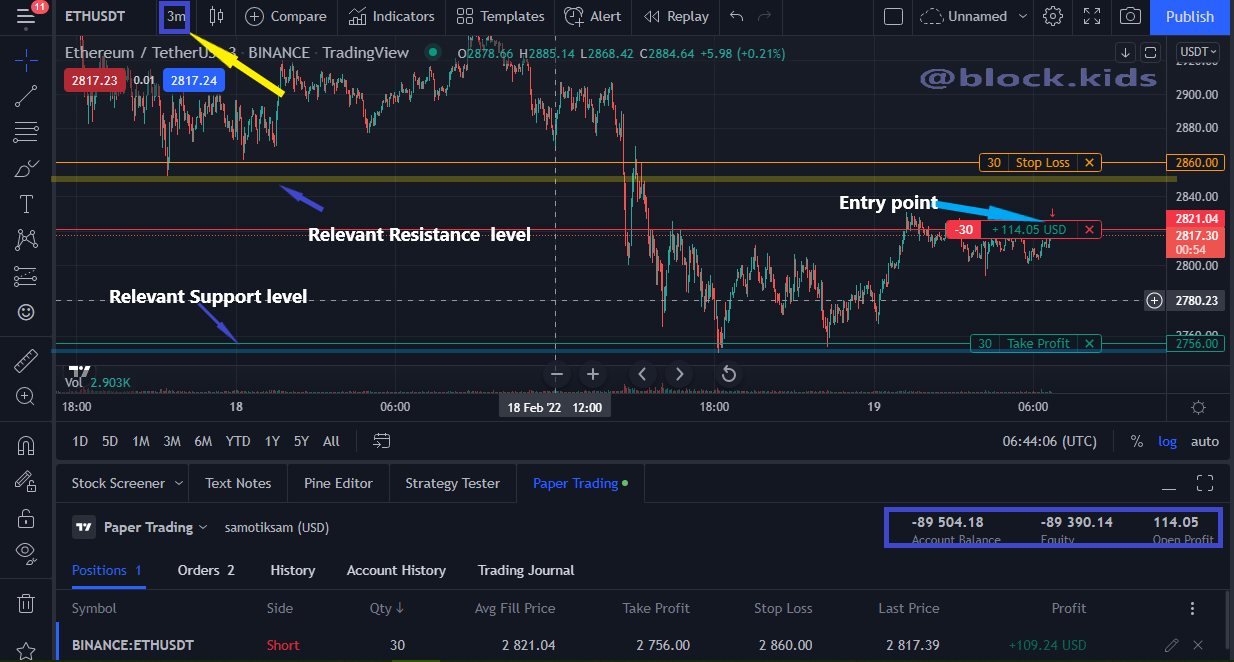The image size is (1234, 662).
Task: Open chart type candles selector
Action: tap(216, 16)
